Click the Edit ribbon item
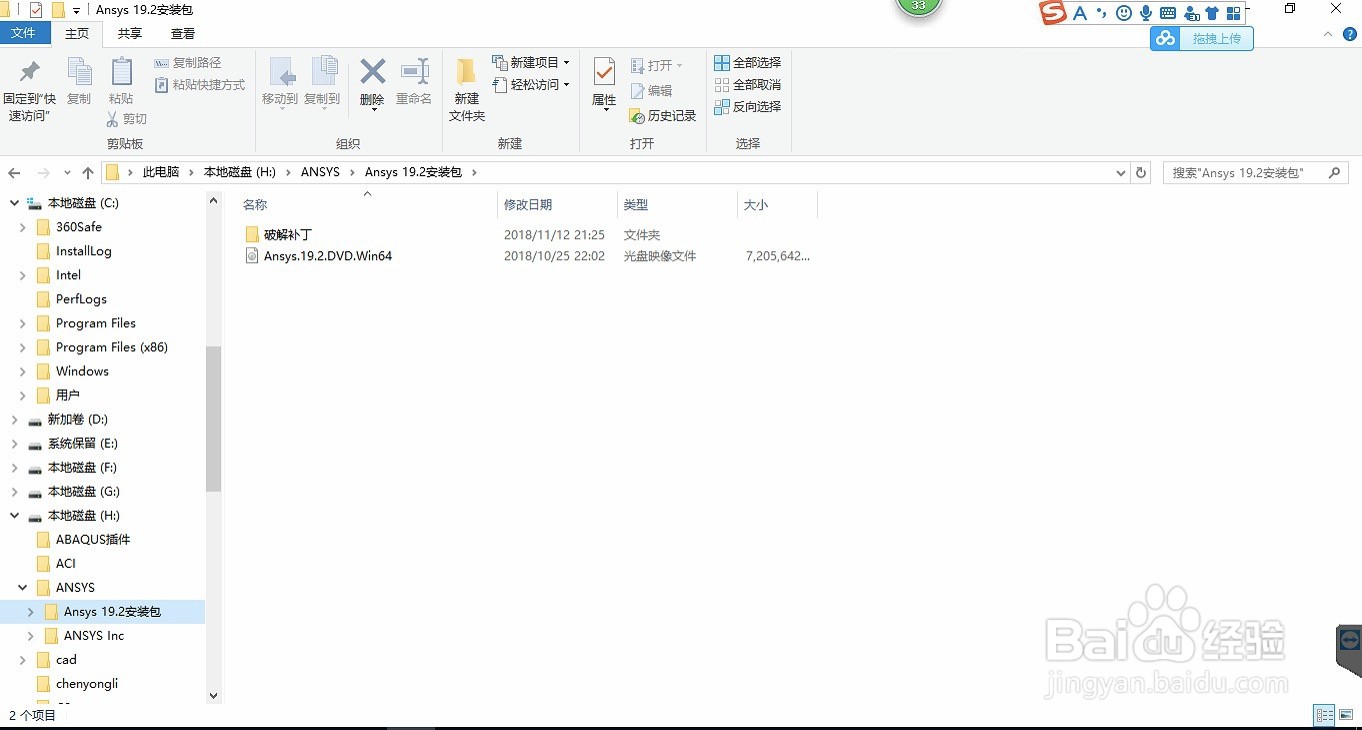Image resolution: width=1362 pixels, height=730 pixels. (651, 91)
